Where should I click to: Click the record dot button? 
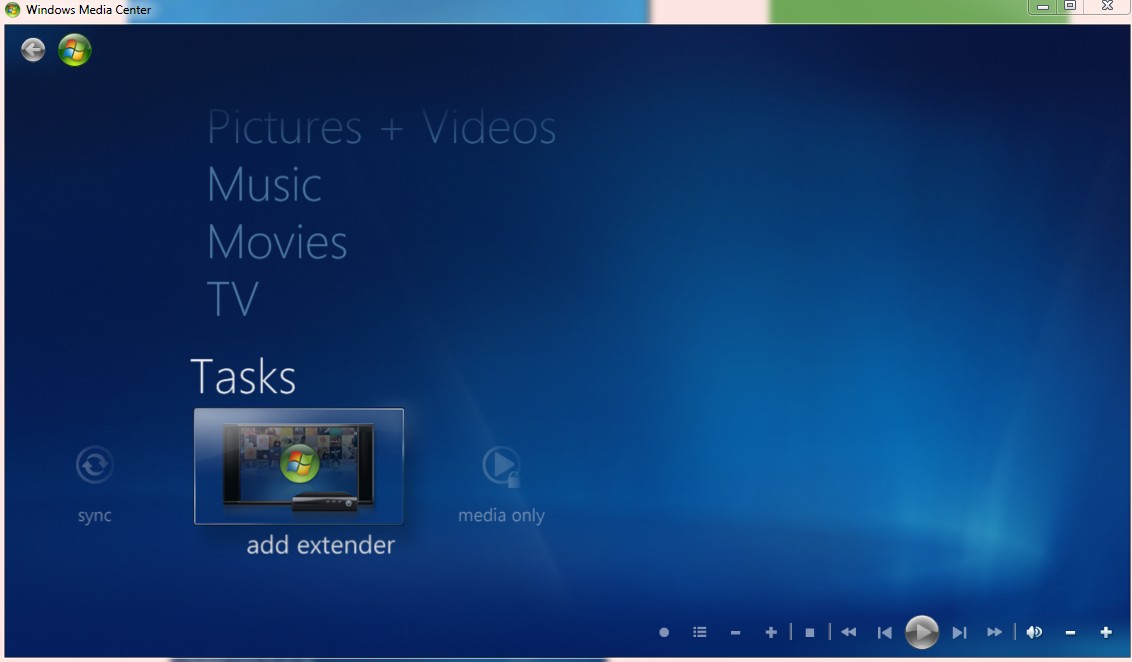664,632
